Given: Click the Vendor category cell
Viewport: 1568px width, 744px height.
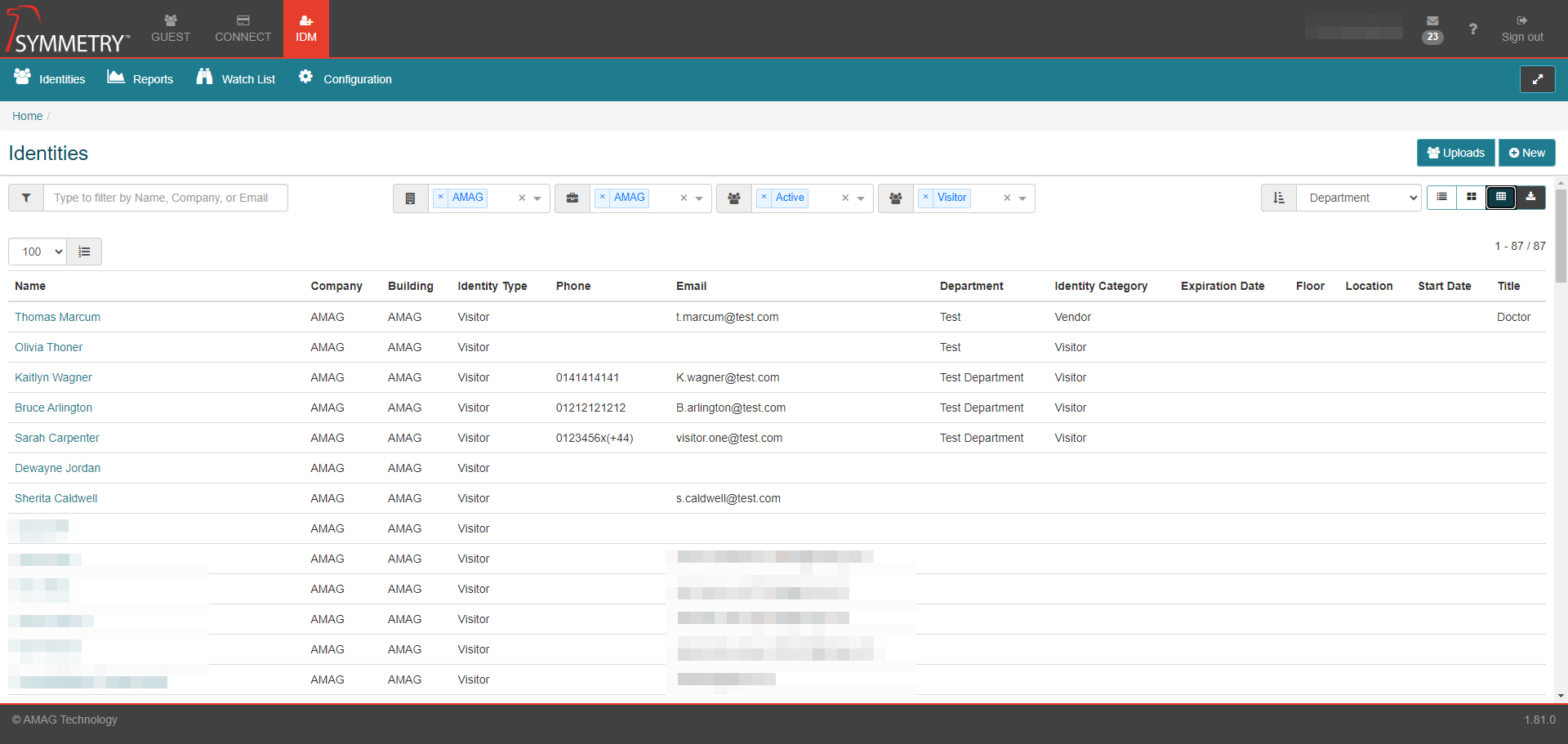Looking at the screenshot, I should click(1072, 317).
